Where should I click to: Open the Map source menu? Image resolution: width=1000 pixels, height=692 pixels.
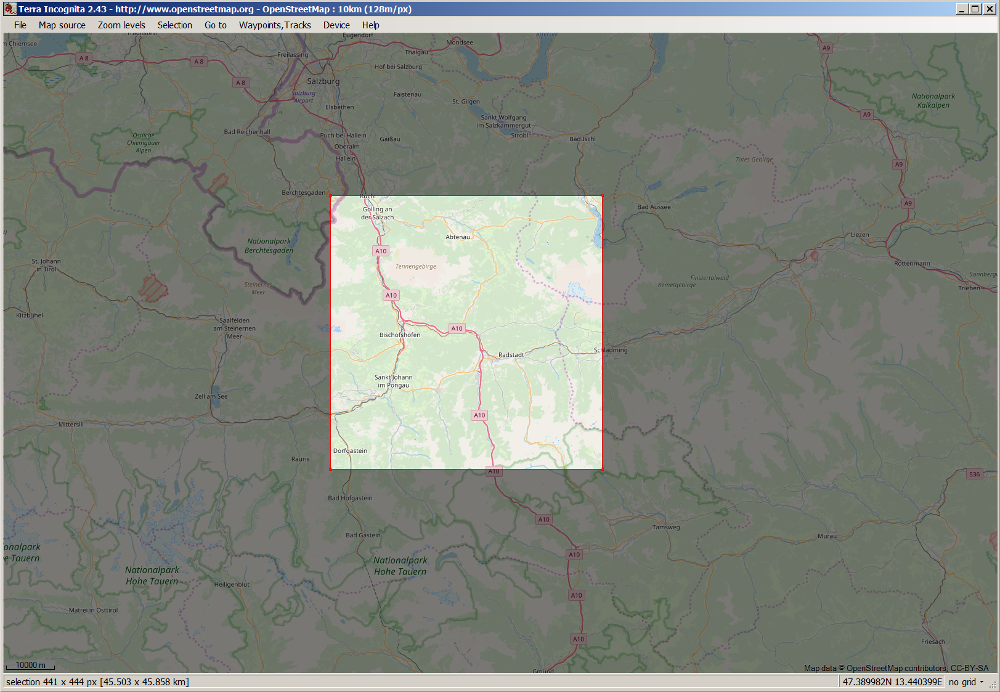62,24
